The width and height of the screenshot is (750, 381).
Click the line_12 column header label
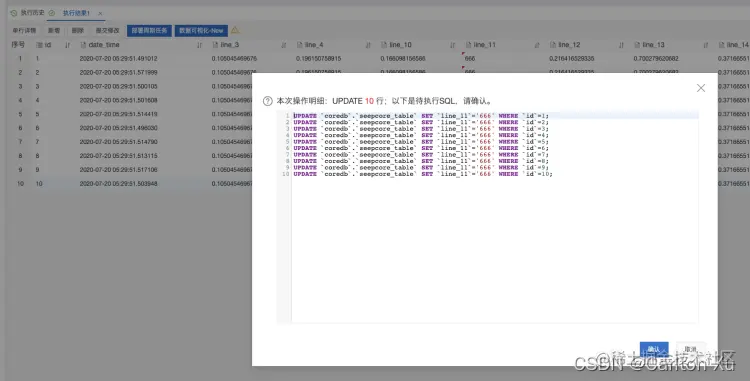coord(569,45)
